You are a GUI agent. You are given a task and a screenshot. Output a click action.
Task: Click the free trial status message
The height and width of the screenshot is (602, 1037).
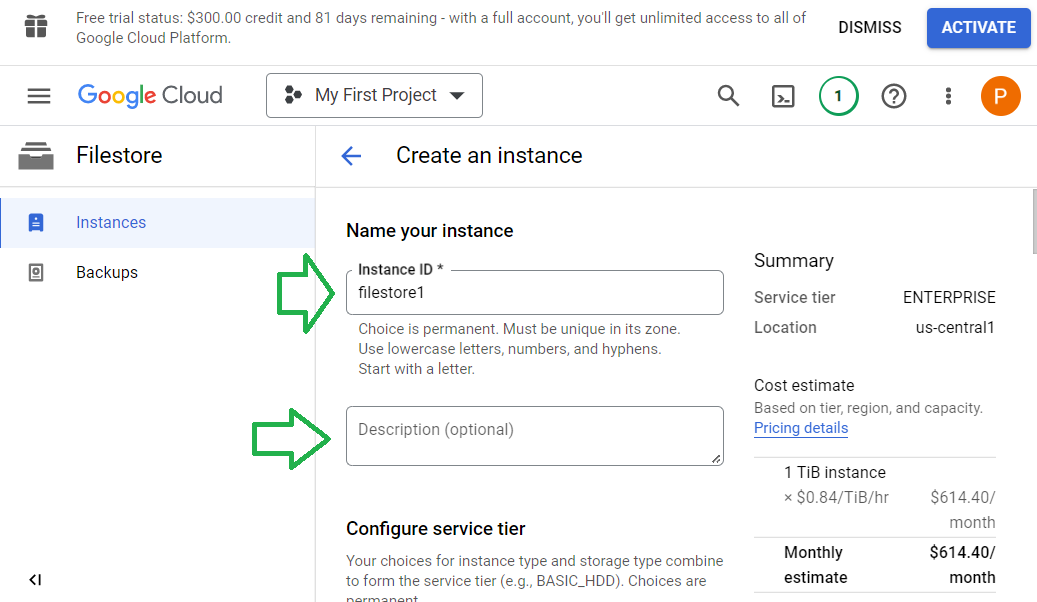point(441,28)
